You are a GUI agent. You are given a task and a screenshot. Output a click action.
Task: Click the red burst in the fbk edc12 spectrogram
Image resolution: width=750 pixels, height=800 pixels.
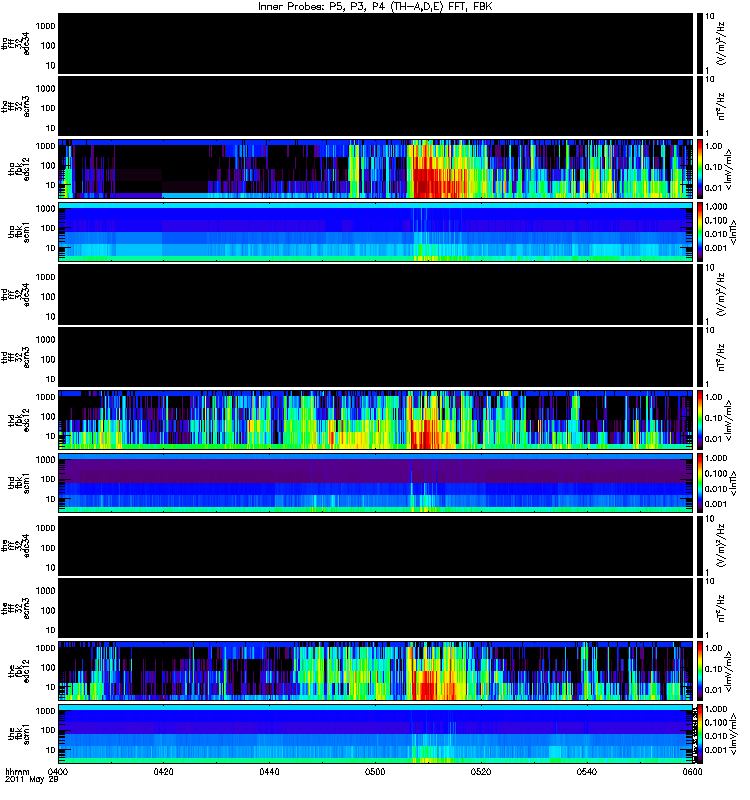[428, 686]
